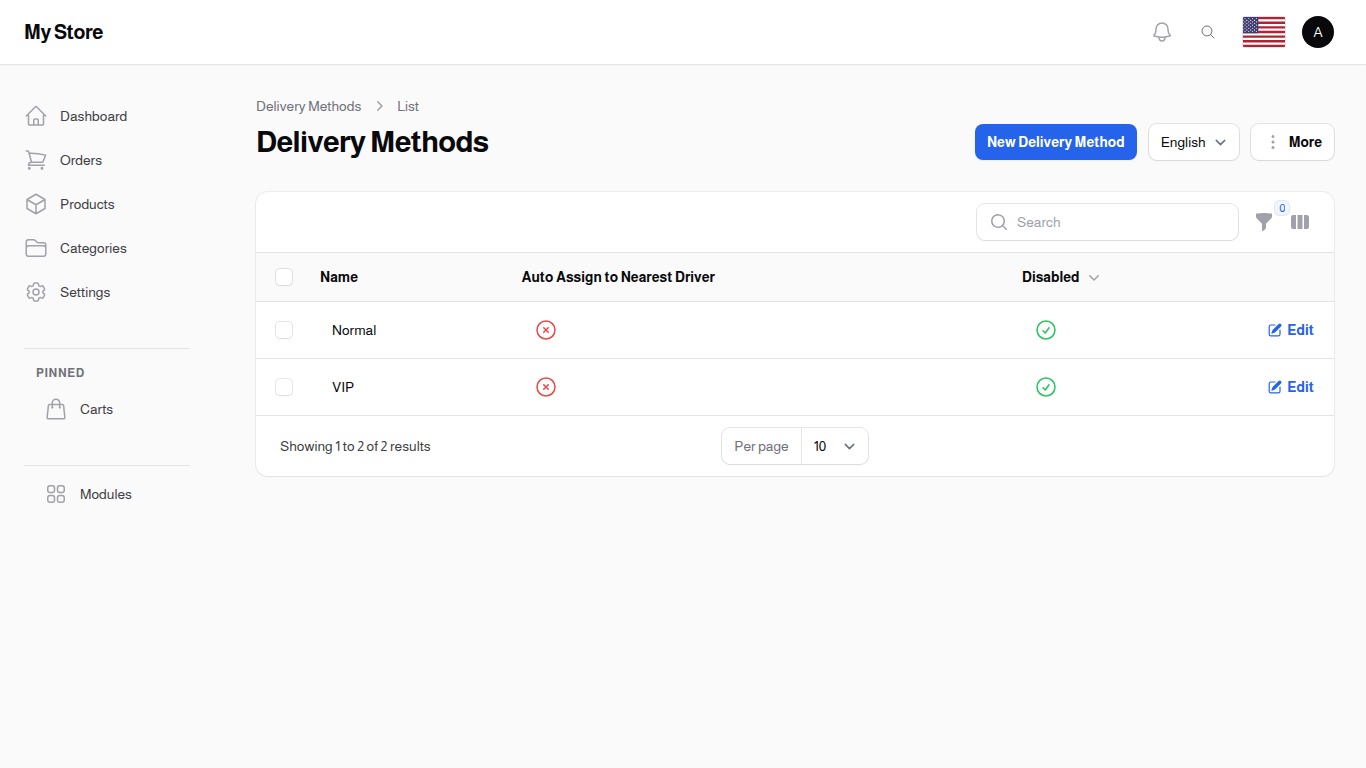The image size is (1366, 768).
Task: Open the per page results dropdown
Action: [835, 446]
